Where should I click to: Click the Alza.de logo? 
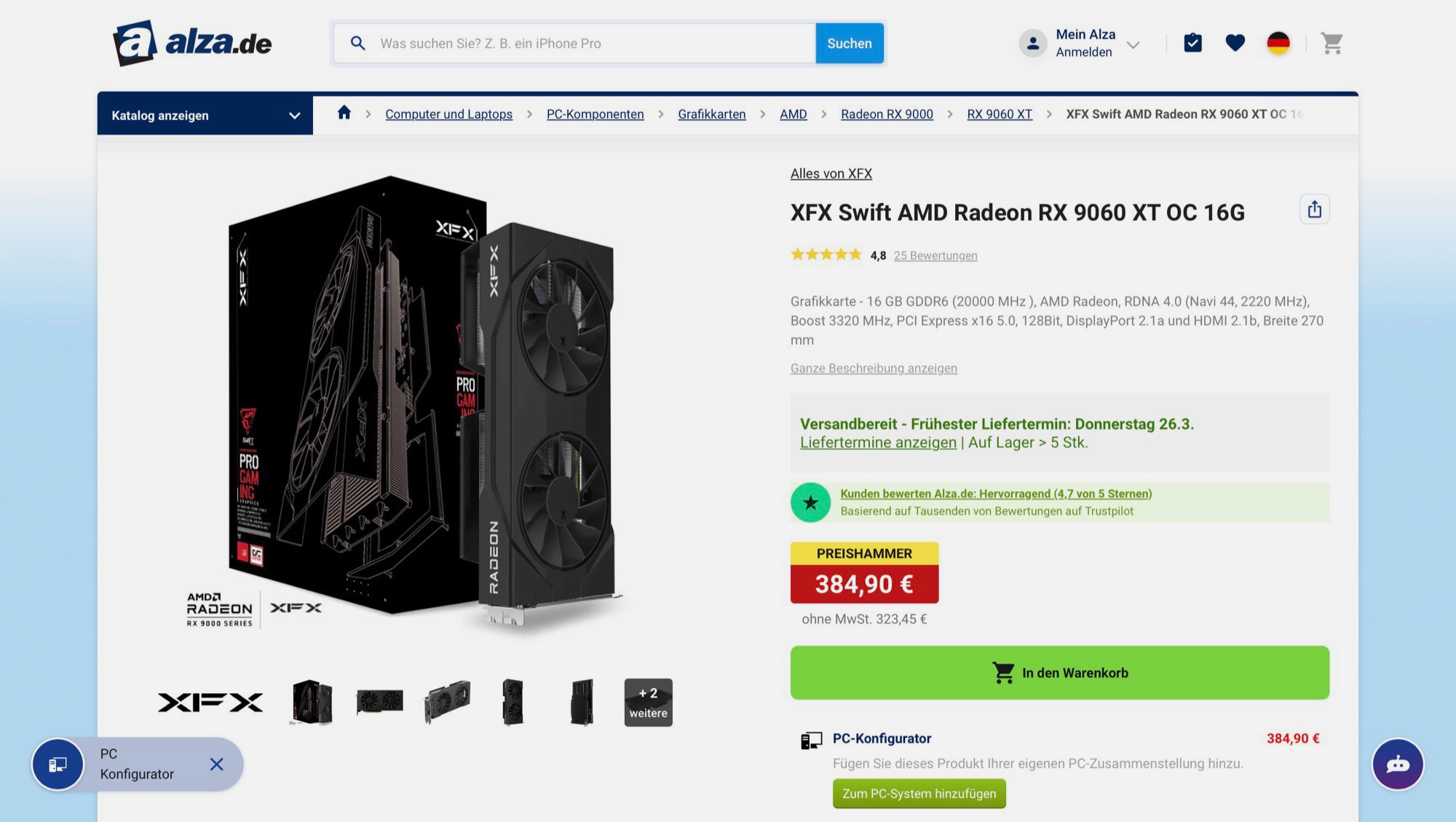point(192,44)
